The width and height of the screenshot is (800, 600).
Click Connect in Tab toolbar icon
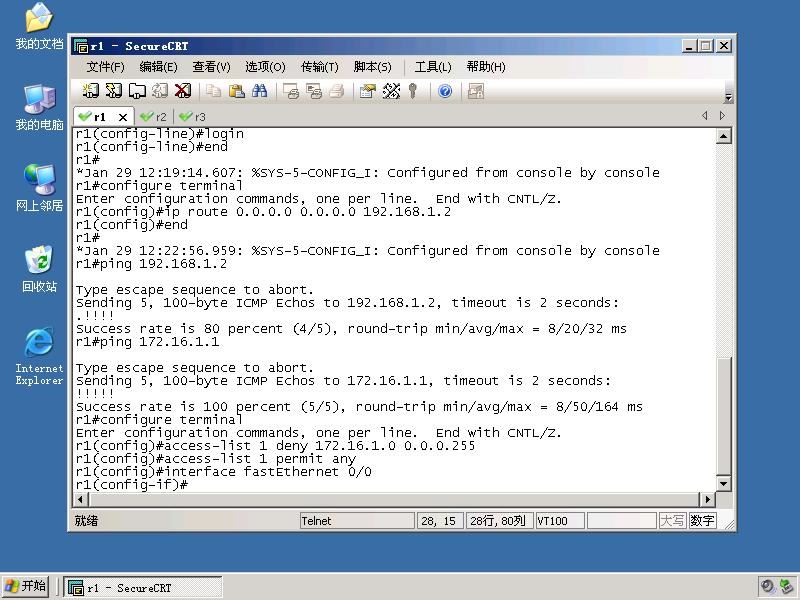point(137,91)
